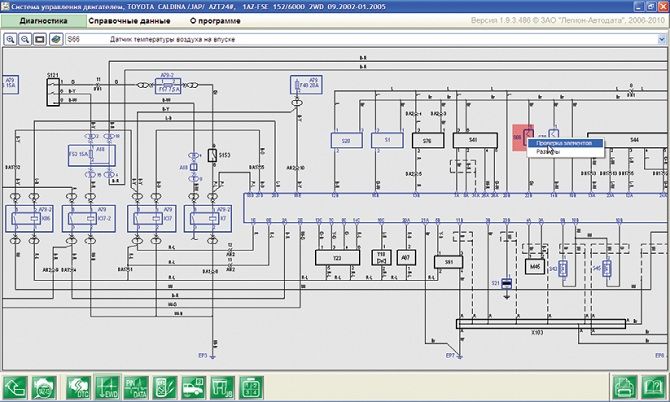Open the JB junction block icon
This screenshot has height=402, width=670.
click(x=223, y=387)
